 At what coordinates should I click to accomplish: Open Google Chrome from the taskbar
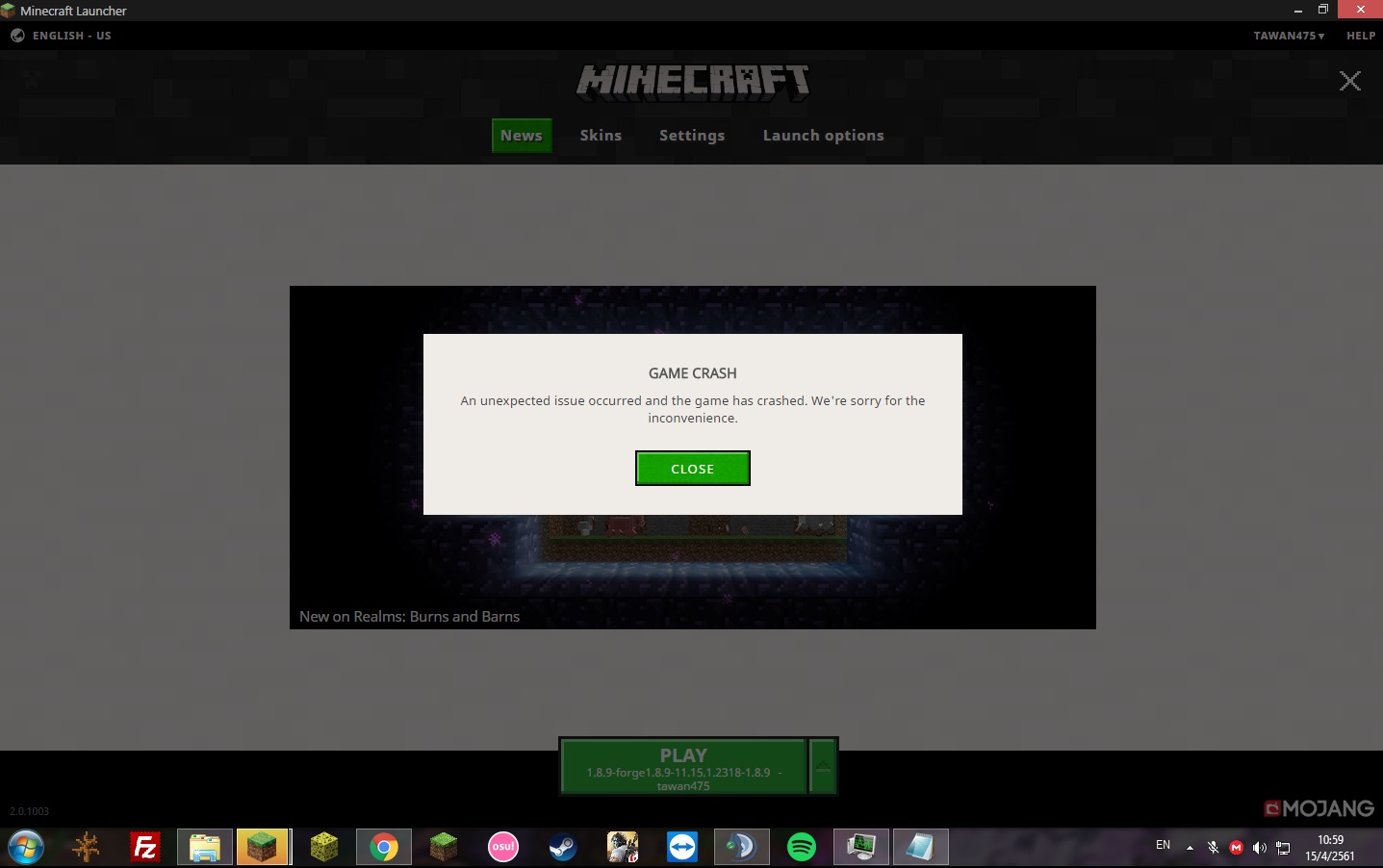(384, 848)
